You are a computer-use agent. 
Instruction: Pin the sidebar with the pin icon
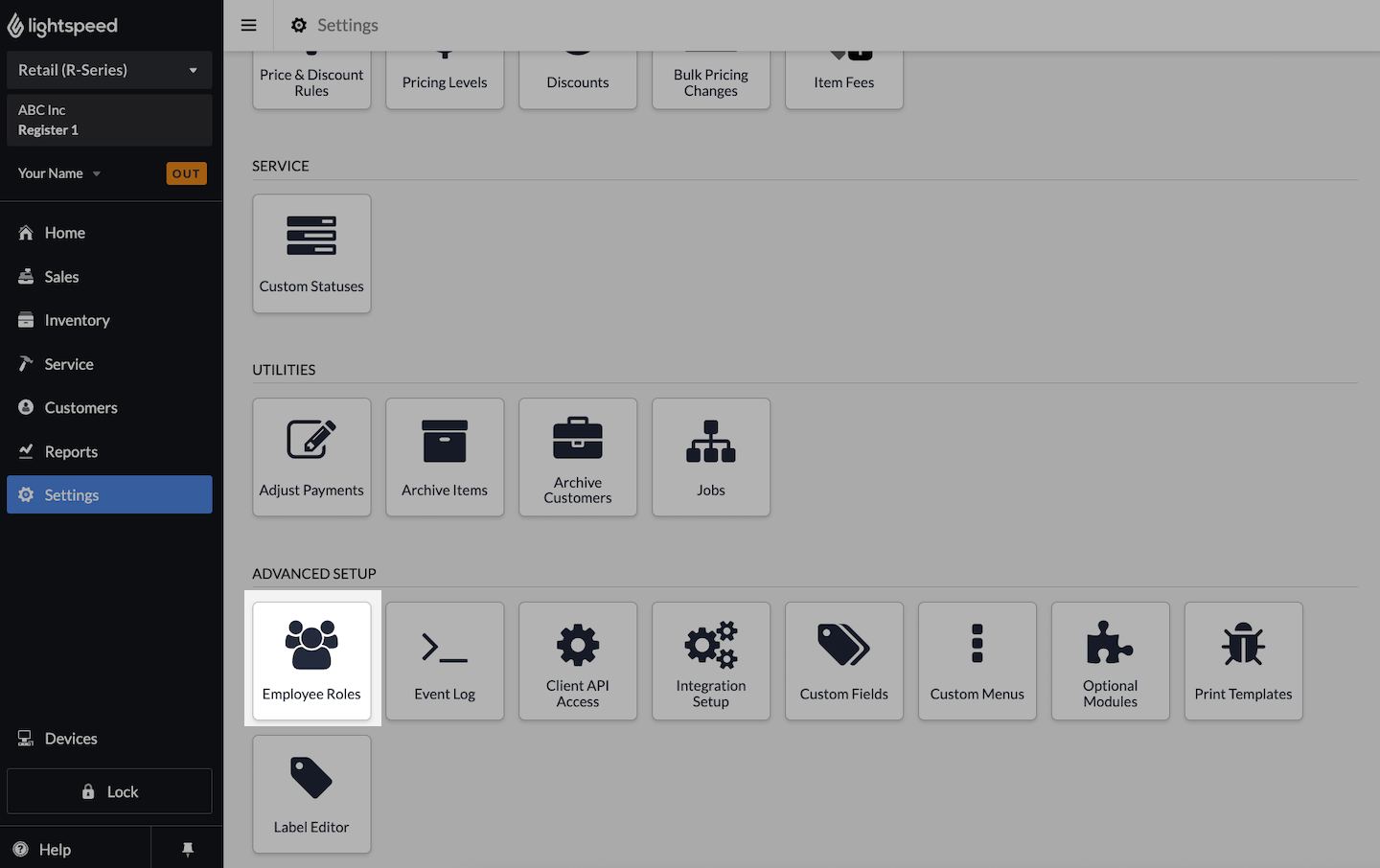(x=188, y=849)
